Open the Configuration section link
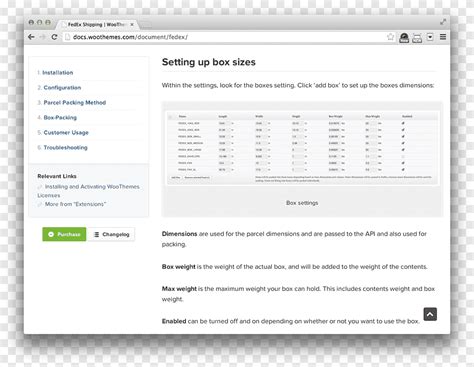Image resolution: width=474 pixels, height=367 pixels. 62,88
